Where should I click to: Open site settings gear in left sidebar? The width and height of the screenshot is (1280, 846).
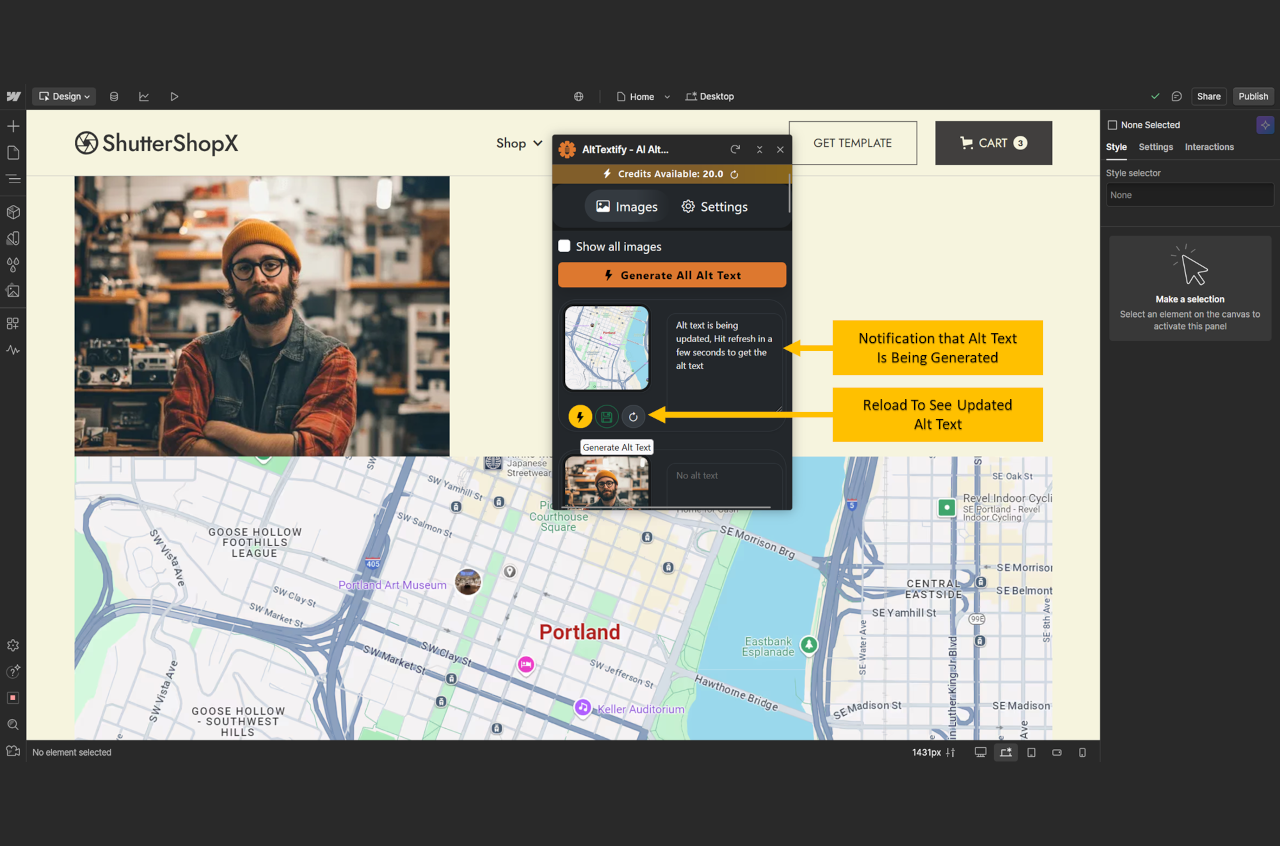[x=13, y=646]
